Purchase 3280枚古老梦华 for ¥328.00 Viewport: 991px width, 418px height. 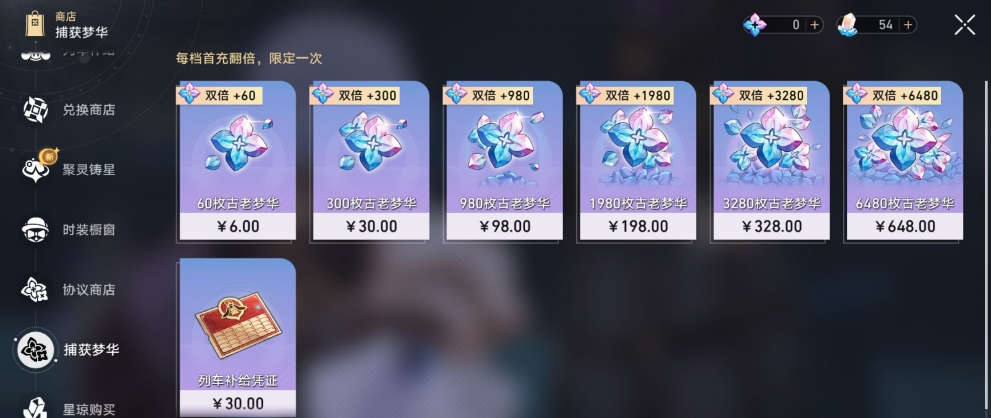(x=771, y=161)
